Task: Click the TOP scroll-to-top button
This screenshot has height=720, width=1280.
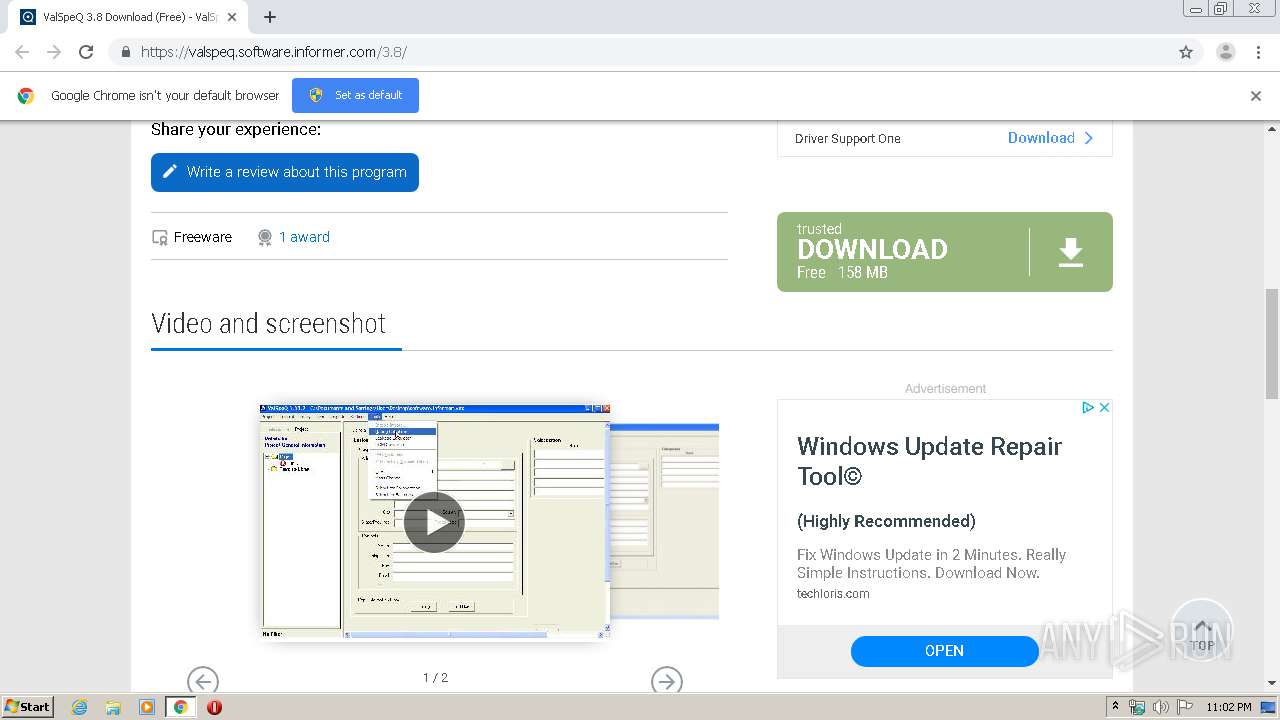Action: pyautogui.click(x=1202, y=630)
